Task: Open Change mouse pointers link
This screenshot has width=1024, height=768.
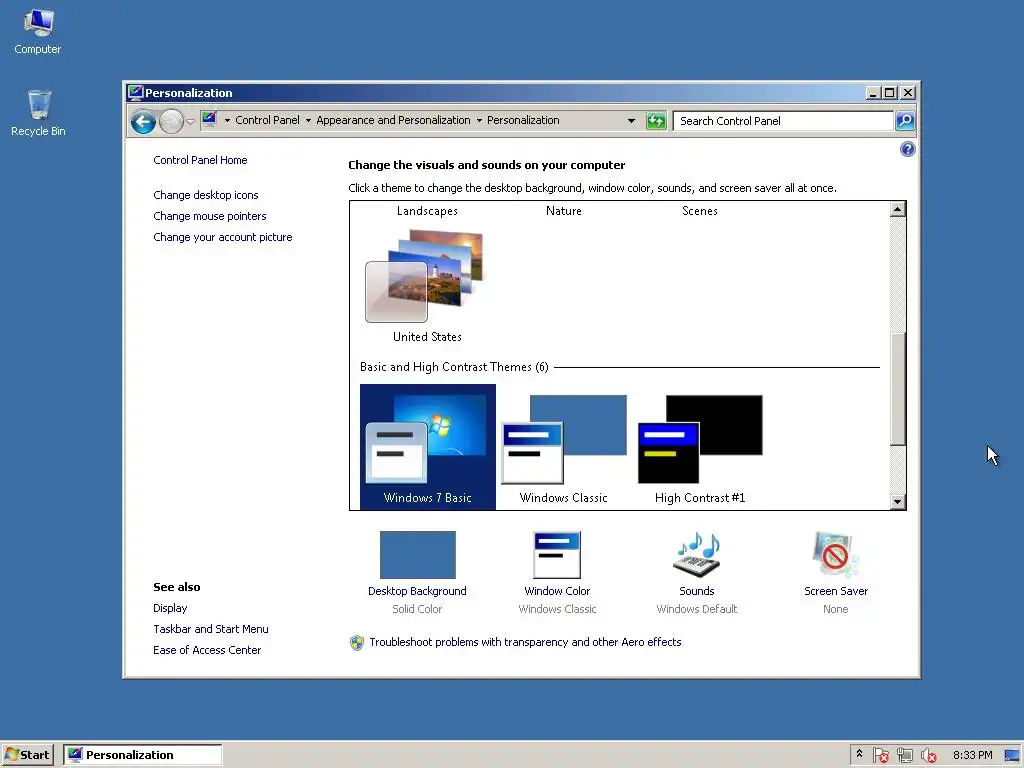Action: click(210, 216)
